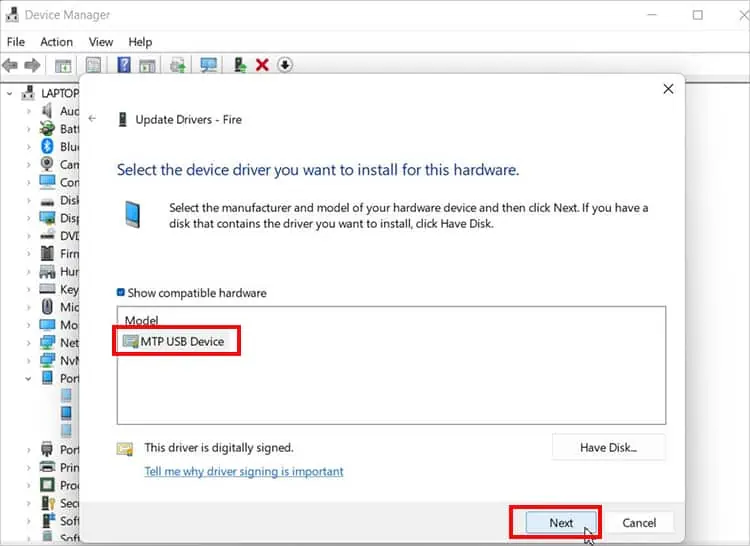Expand the Network adapters category chevron
This screenshot has height=546, width=750.
28,343
